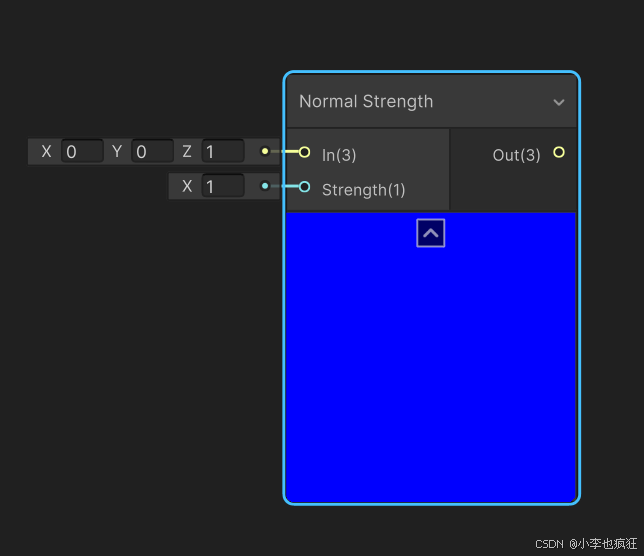Click the yellow dot on In default slot
Screen dimensions: 644x556
[x=265, y=151]
